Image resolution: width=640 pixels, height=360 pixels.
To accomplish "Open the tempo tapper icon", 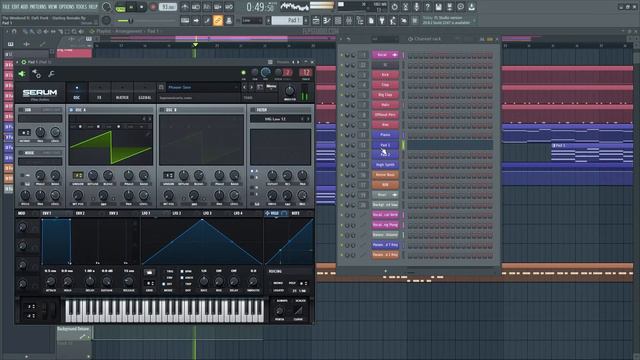I will click(393, 20).
